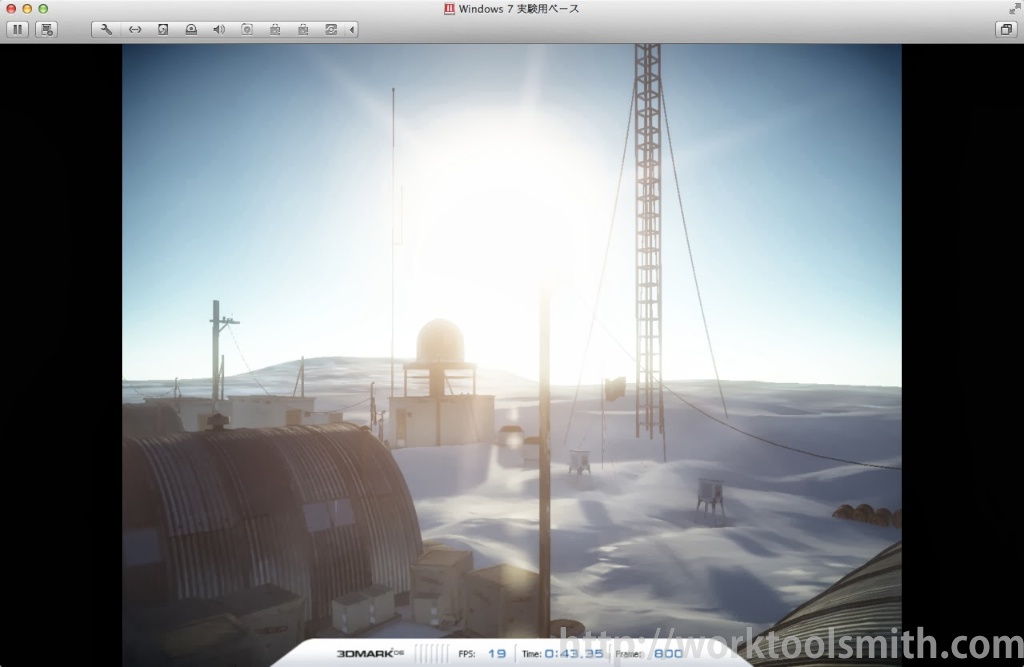Click the Frame counter 800
This screenshot has width=1024, height=667.
click(x=668, y=653)
